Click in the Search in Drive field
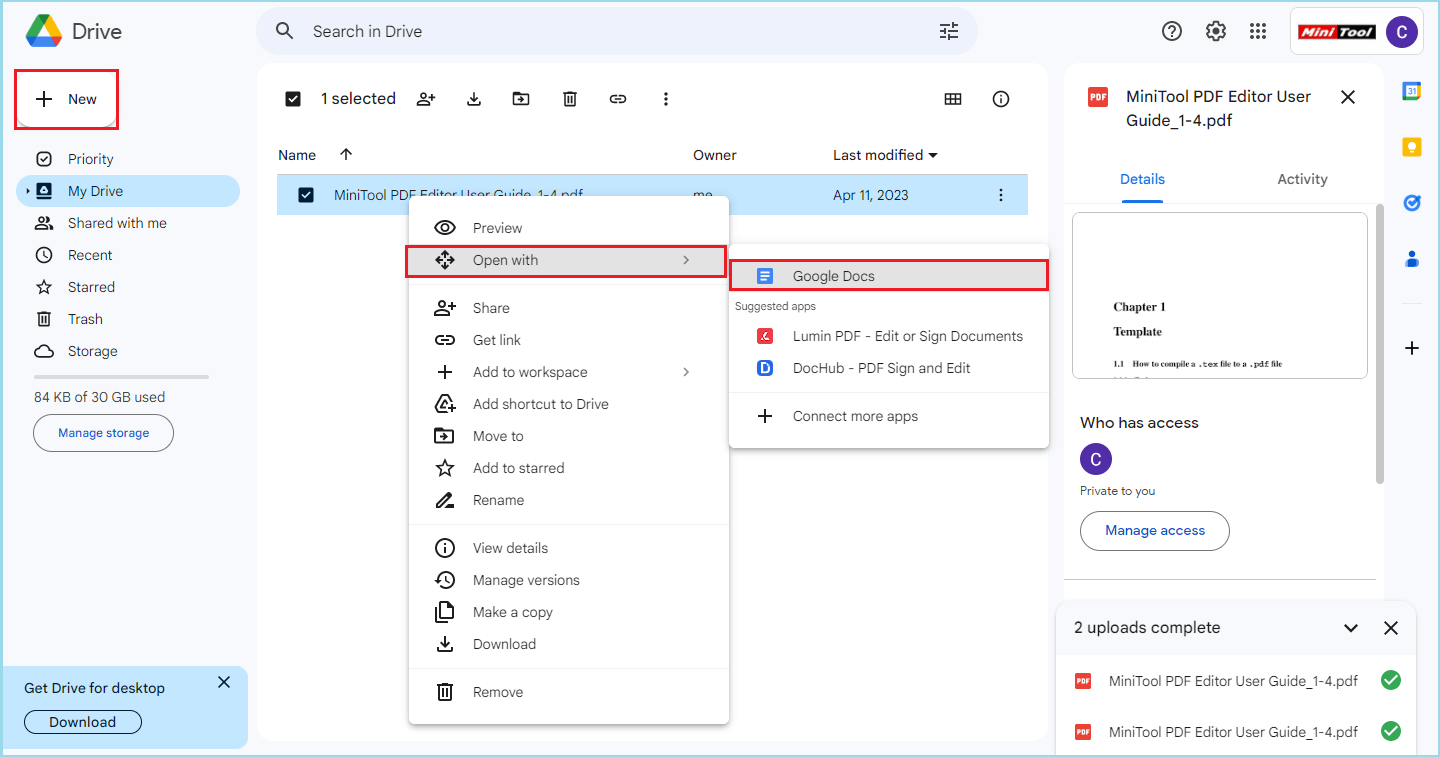 click(617, 31)
